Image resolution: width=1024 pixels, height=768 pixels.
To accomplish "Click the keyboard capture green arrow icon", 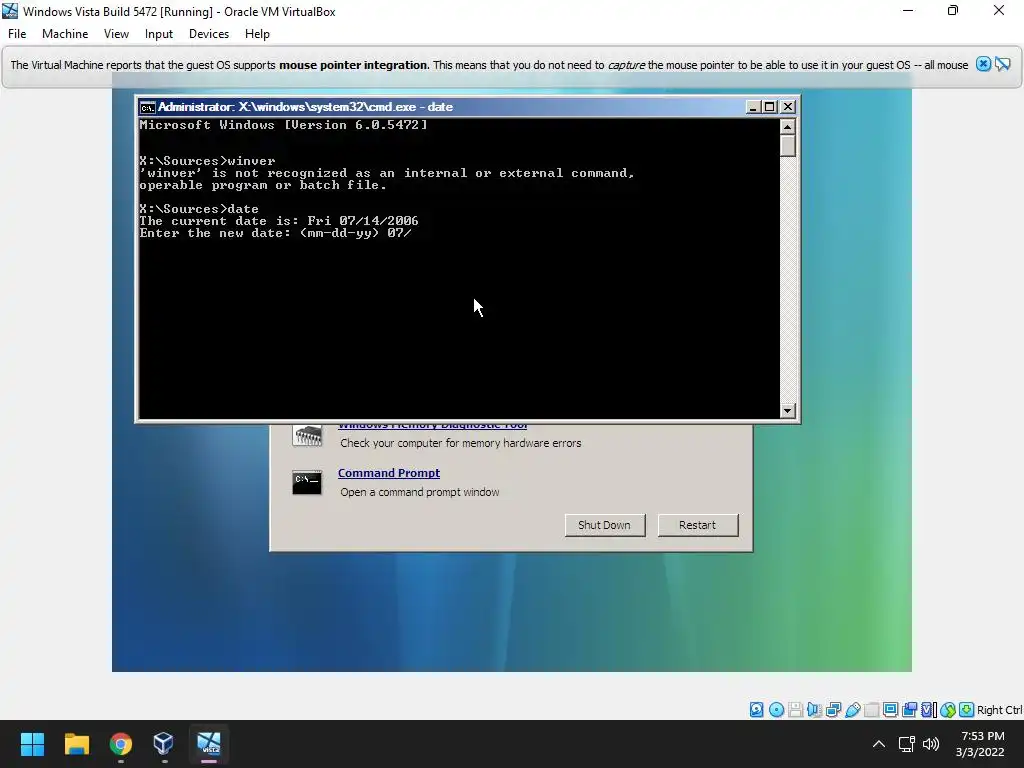I will tap(967, 710).
